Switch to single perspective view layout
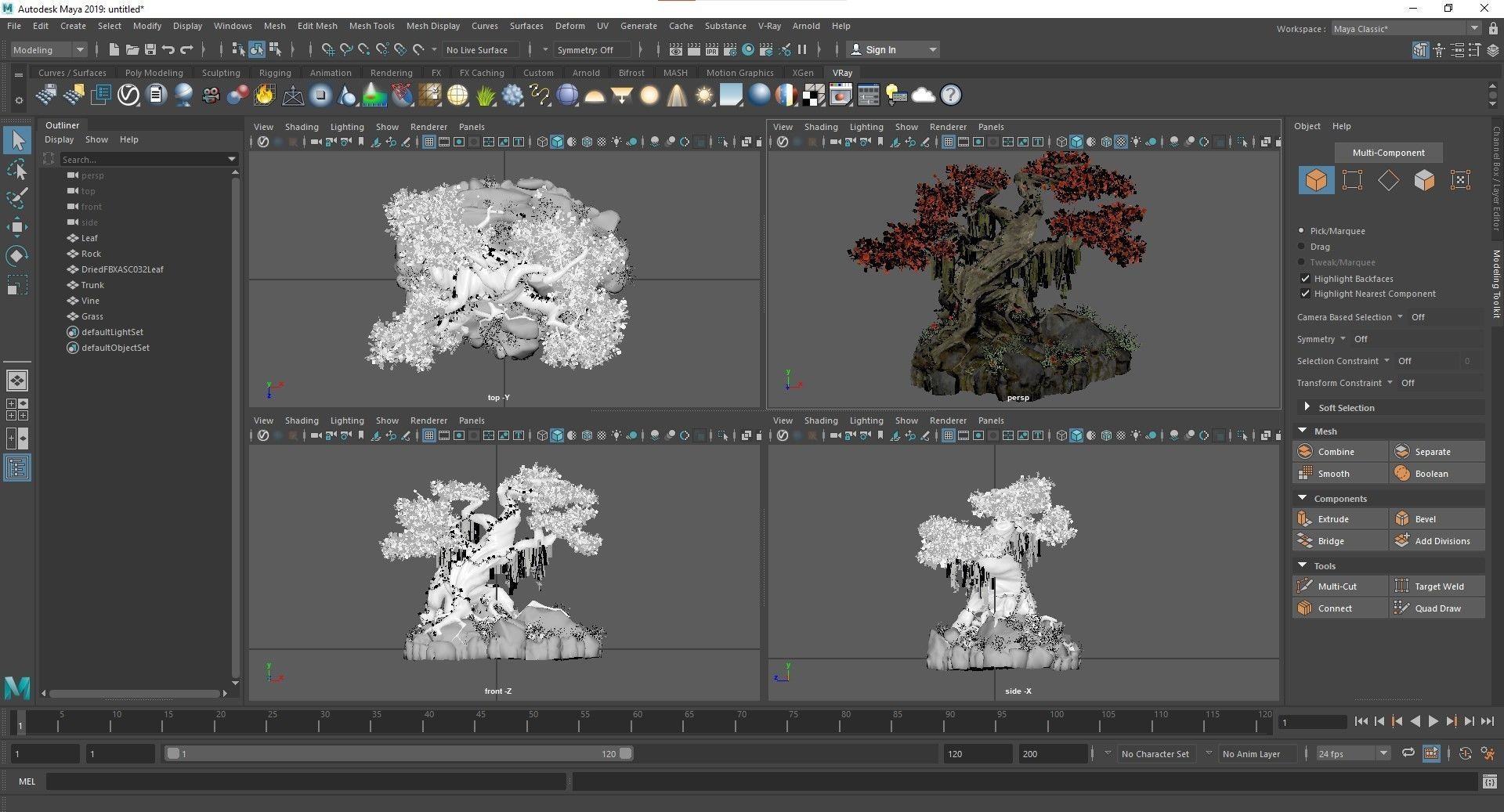The image size is (1504, 812). (x=17, y=381)
